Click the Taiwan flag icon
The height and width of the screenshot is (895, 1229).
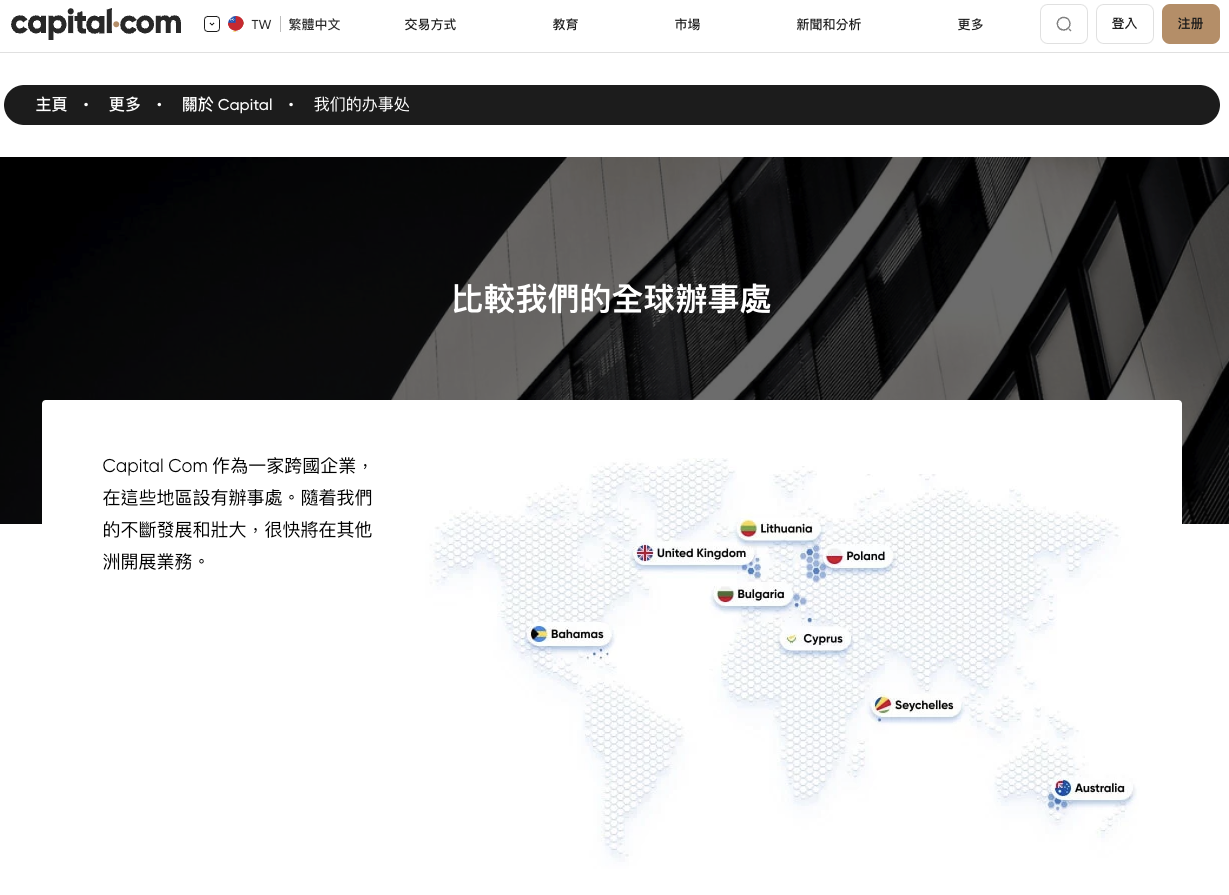pos(236,24)
